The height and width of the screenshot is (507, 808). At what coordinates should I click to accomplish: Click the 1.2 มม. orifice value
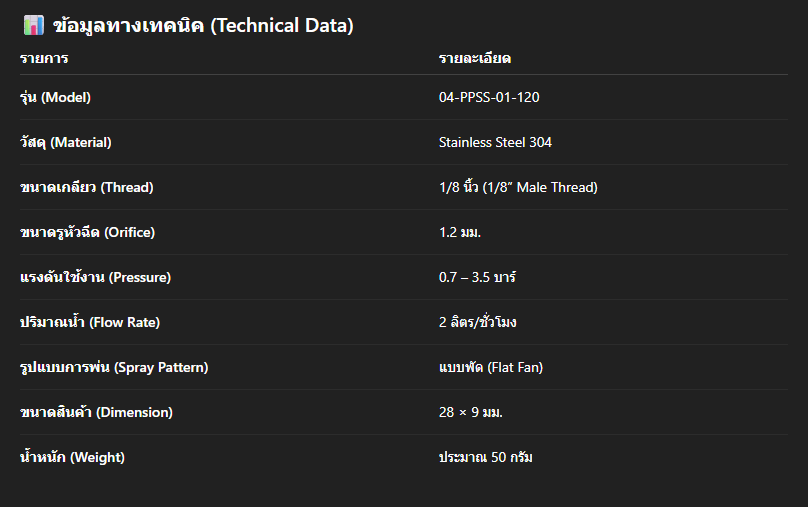click(467, 232)
